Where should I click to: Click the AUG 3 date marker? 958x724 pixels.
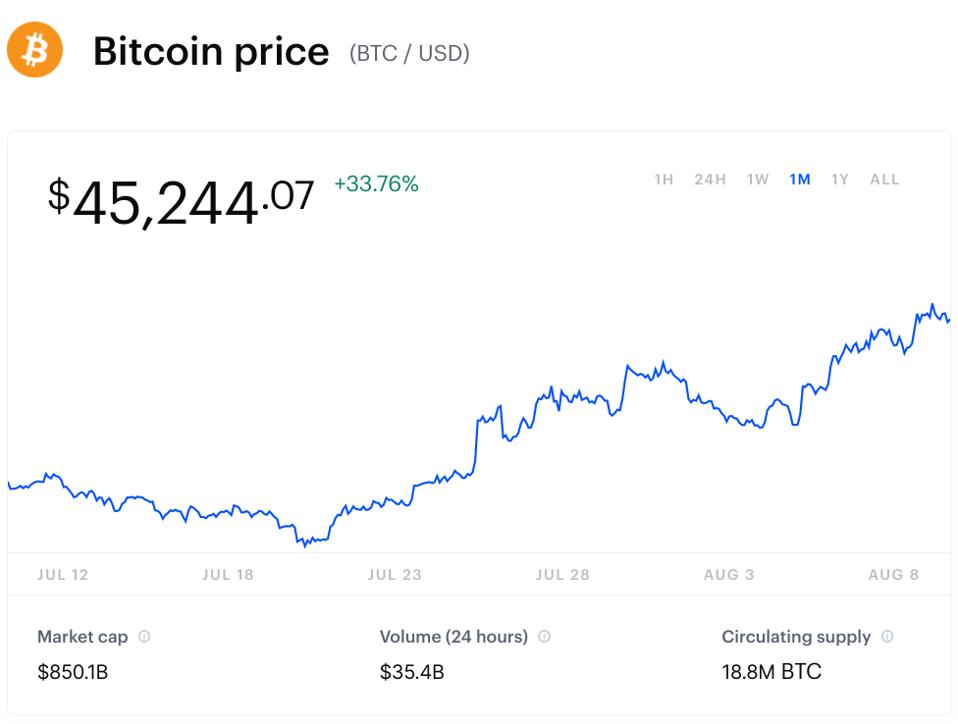[x=729, y=575]
